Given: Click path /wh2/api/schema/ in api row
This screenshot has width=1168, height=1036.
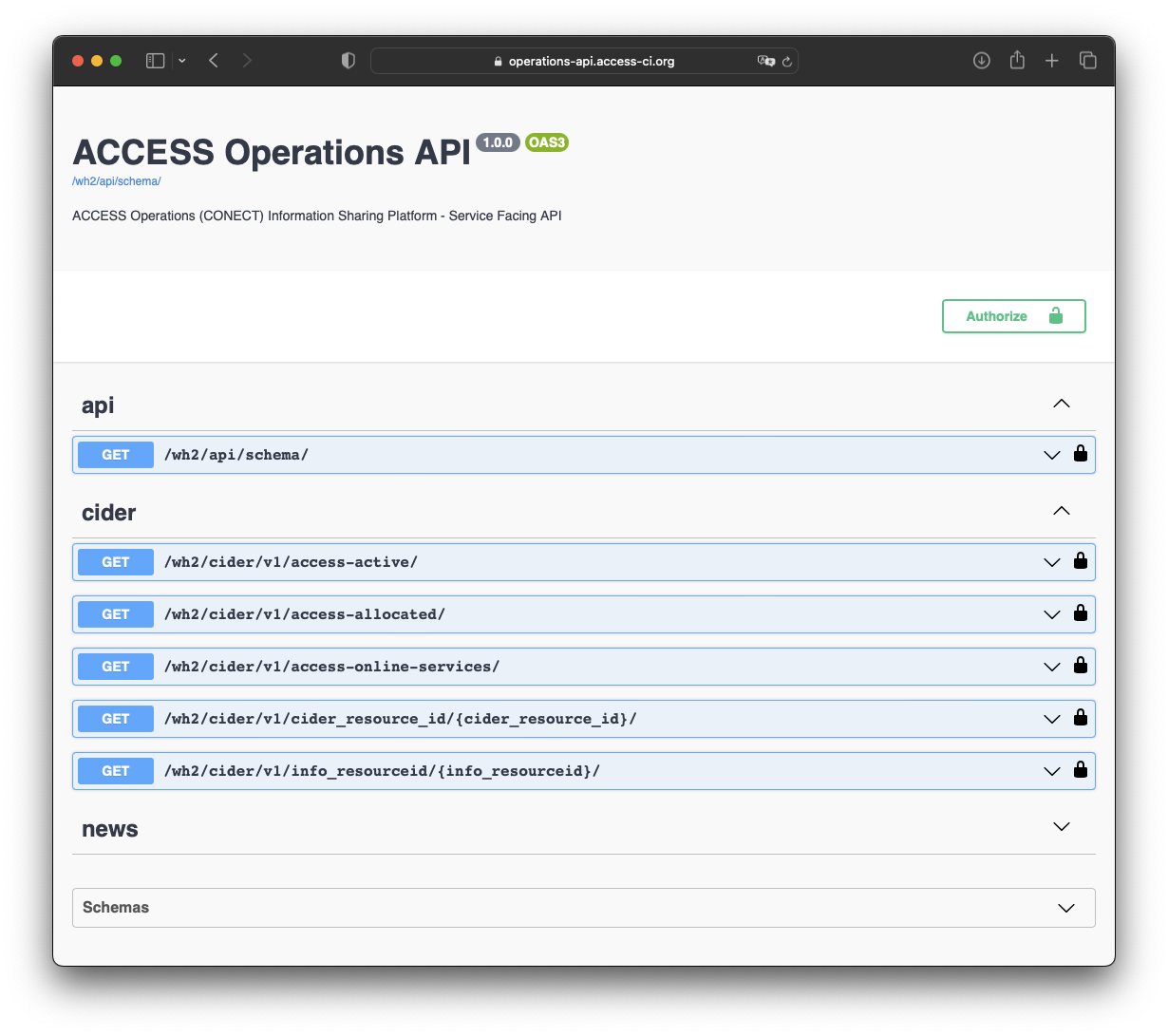Looking at the screenshot, I should pos(236,455).
